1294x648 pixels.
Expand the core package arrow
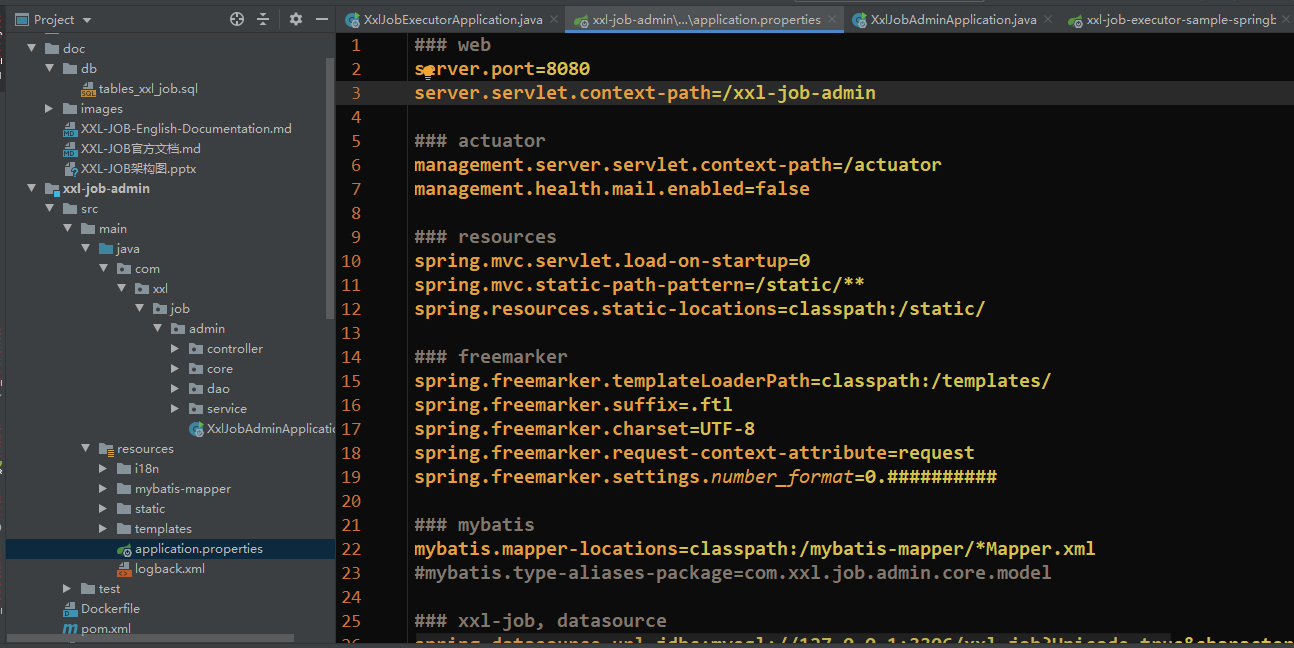click(x=175, y=369)
